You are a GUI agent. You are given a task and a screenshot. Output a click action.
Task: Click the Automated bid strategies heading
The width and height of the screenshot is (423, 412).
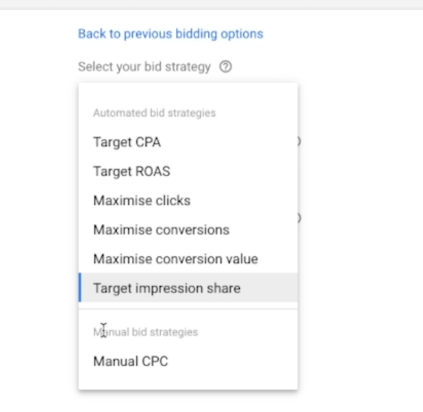tap(154, 113)
